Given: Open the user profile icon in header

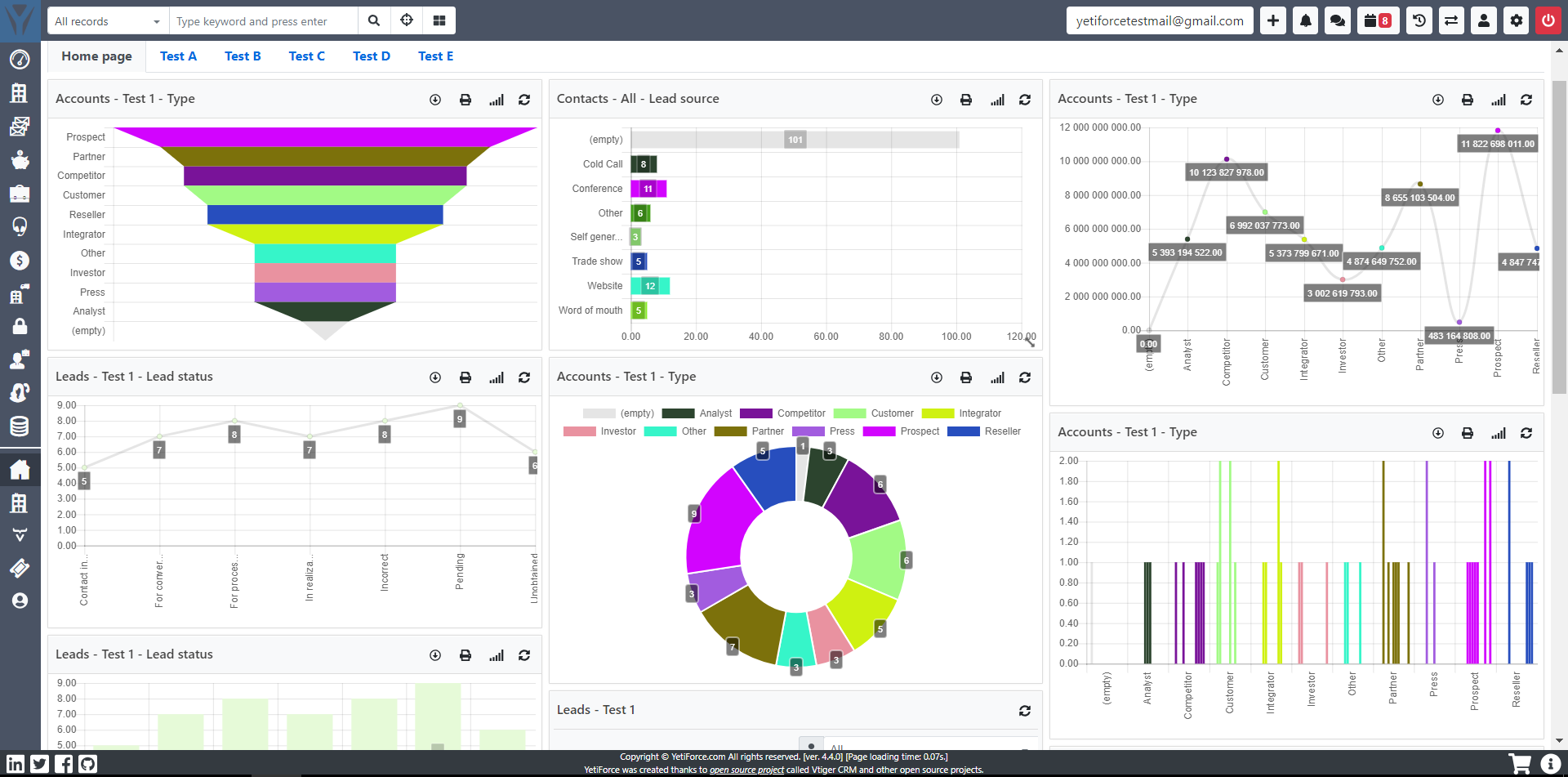Looking at the screenshot, I should (1484, 21).
